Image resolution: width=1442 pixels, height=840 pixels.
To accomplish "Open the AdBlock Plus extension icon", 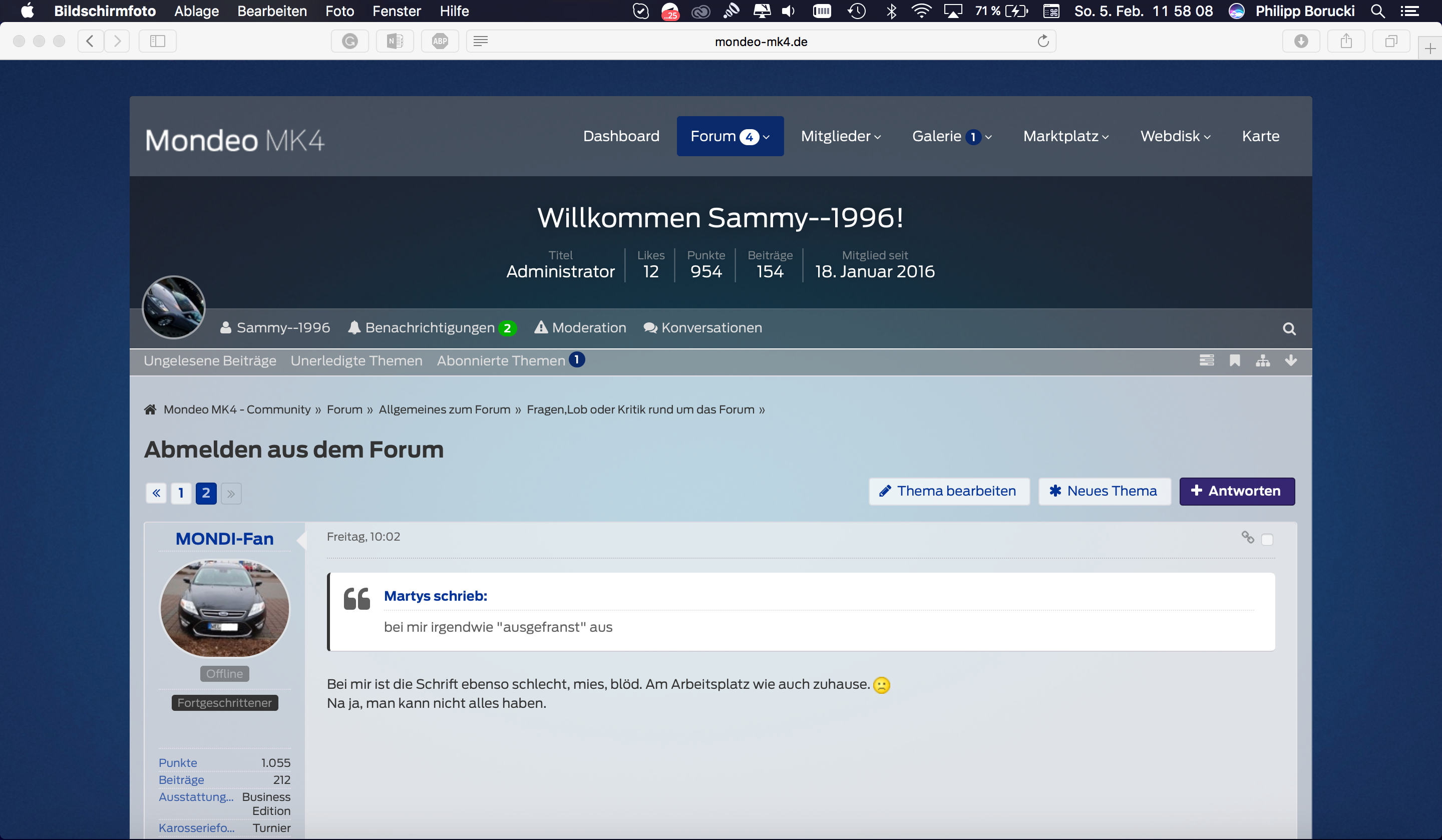I will (440, 41).
